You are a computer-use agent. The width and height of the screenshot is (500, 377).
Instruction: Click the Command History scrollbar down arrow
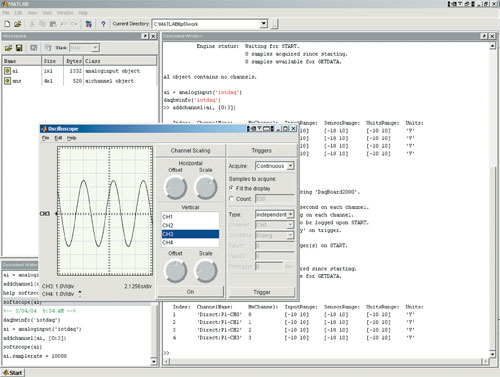coord(154,361)
